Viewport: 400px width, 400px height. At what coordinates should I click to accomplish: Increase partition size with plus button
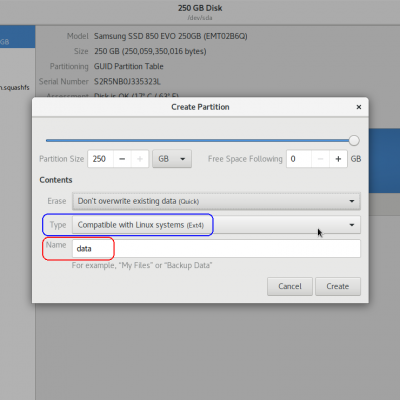pyautogui.click(x=140, y=159)
